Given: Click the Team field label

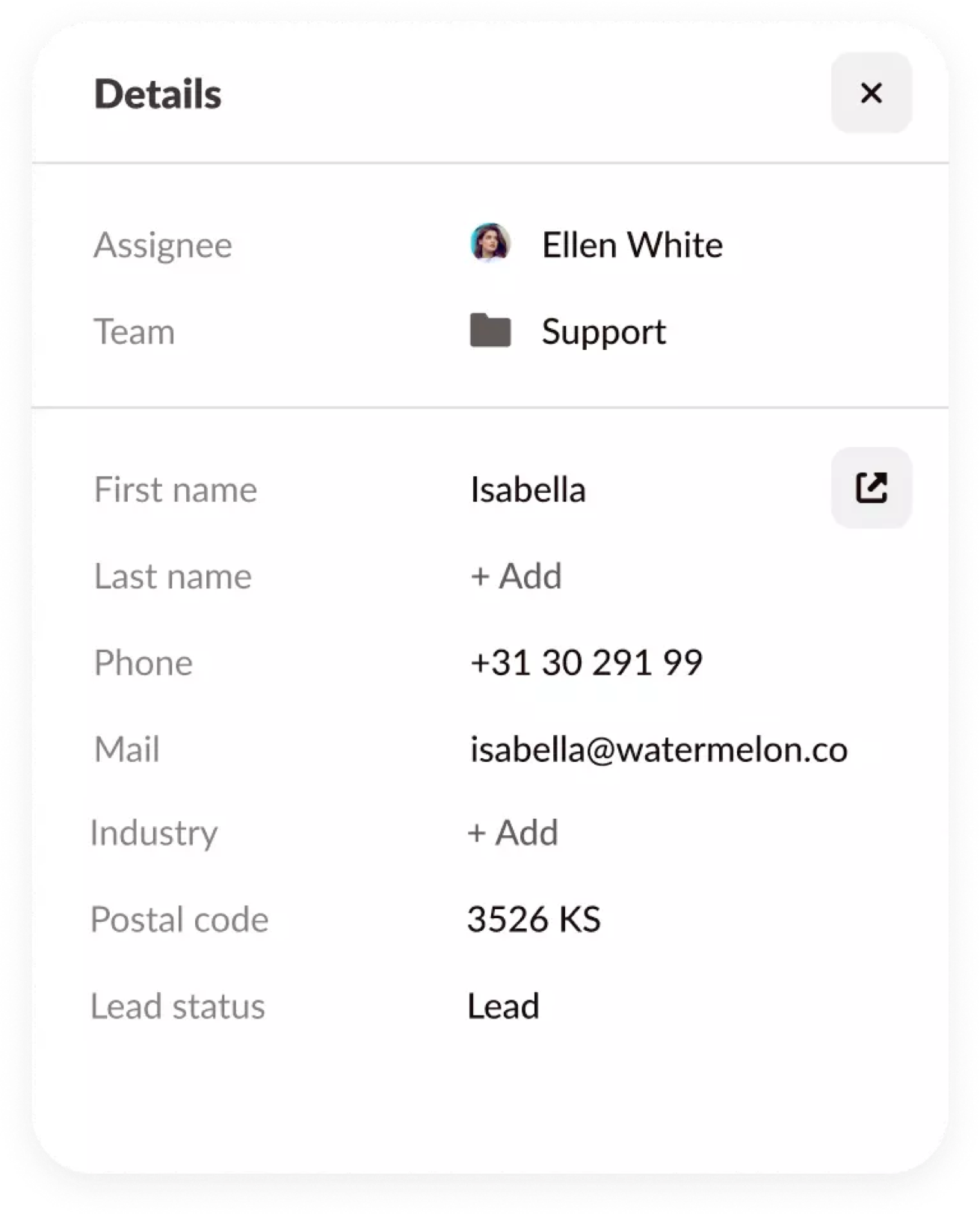Looking at the screenshot, I should (x=135, y=331).
